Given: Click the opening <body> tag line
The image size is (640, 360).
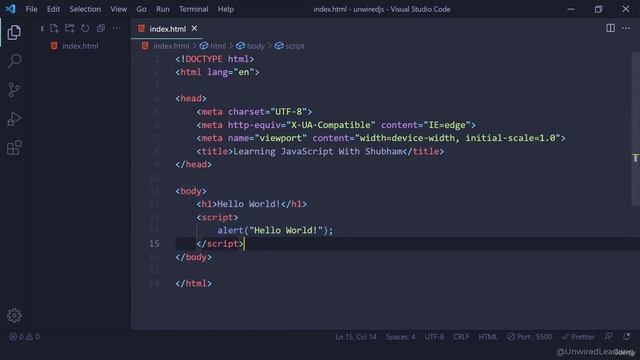Looking at the screenshot, I should [191, 191].
